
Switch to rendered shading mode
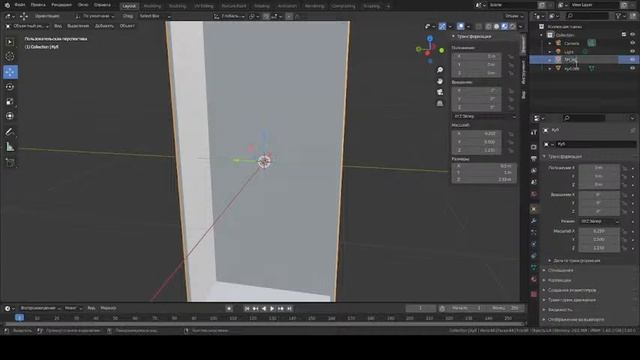513,26
